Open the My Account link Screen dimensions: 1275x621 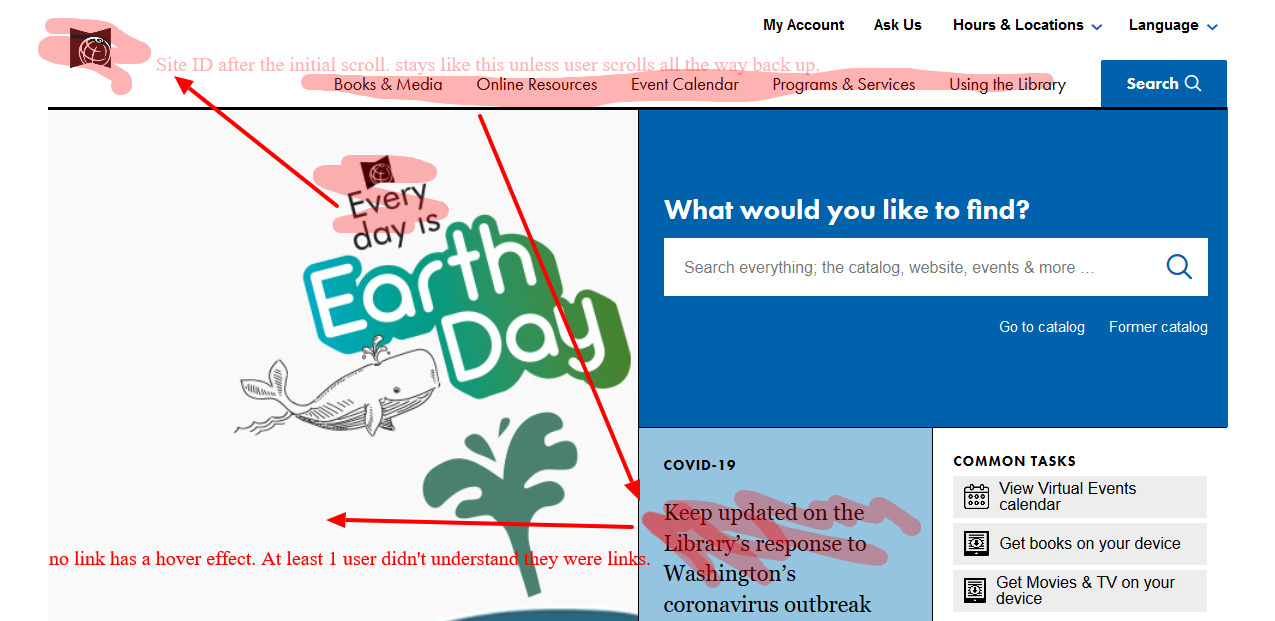pyautogui.click(x=803, y=25)
